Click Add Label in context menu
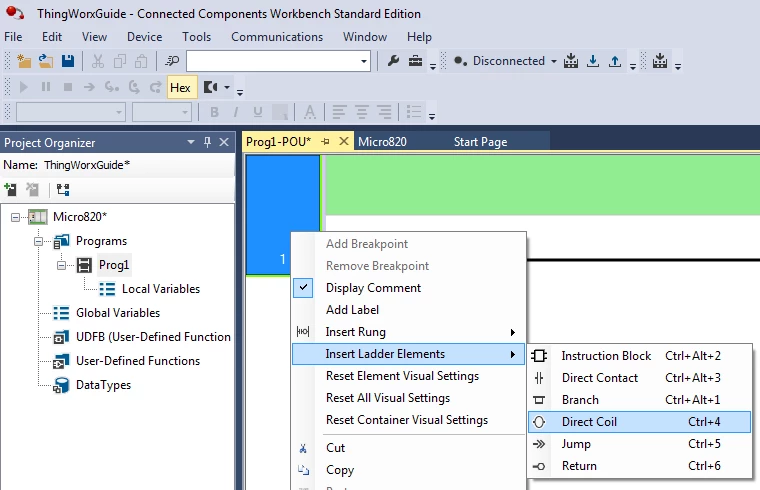Screen dimensions: 760x490 coord(408,310)
